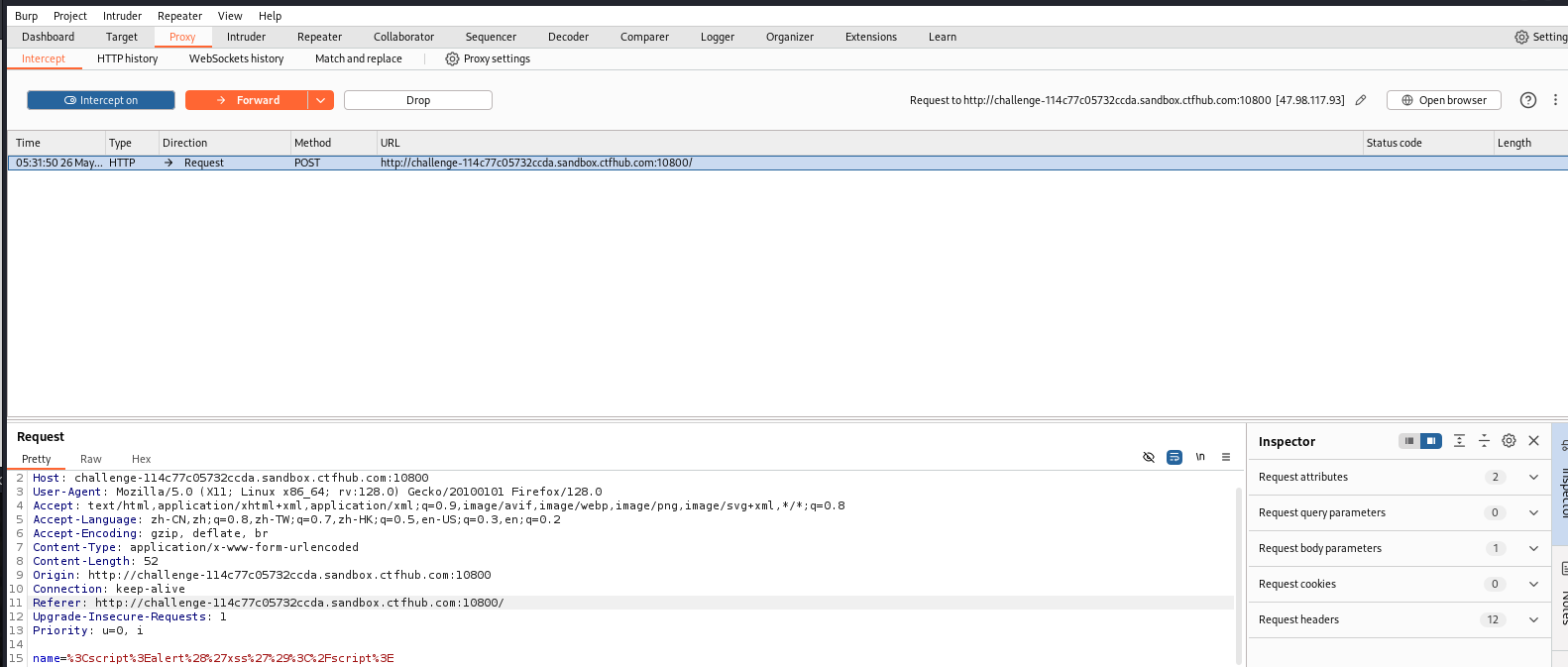Image resolution: width=1568 pixels, height=667 pixels.
Task: Click the Open browser button
Action: [1444, 100]
